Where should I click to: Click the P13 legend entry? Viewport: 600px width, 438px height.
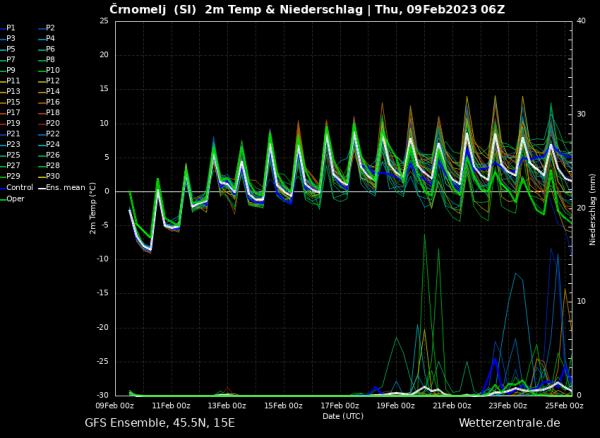pyautogui.click(x=10, y=91)
